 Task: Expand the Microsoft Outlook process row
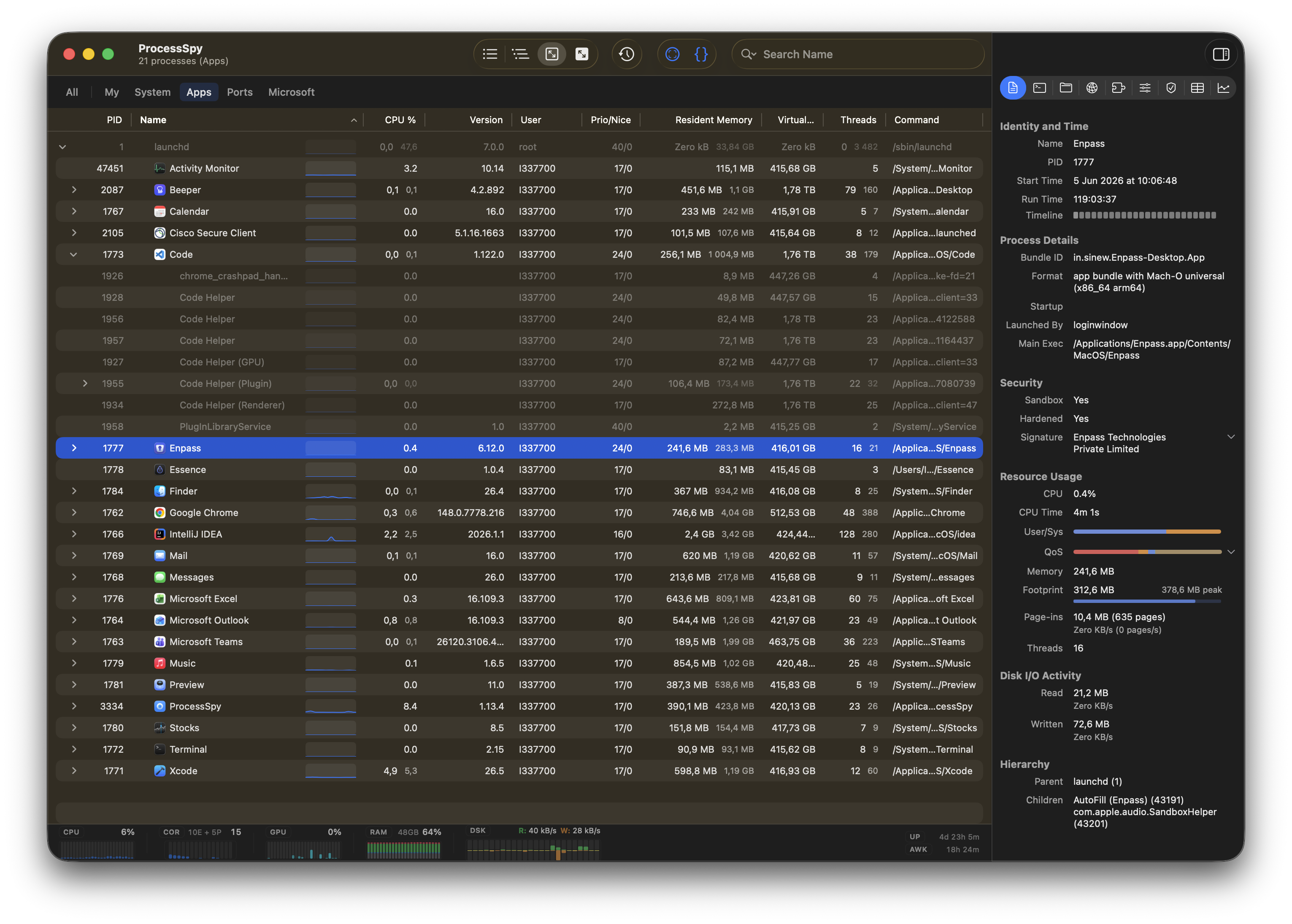point(74,620)
